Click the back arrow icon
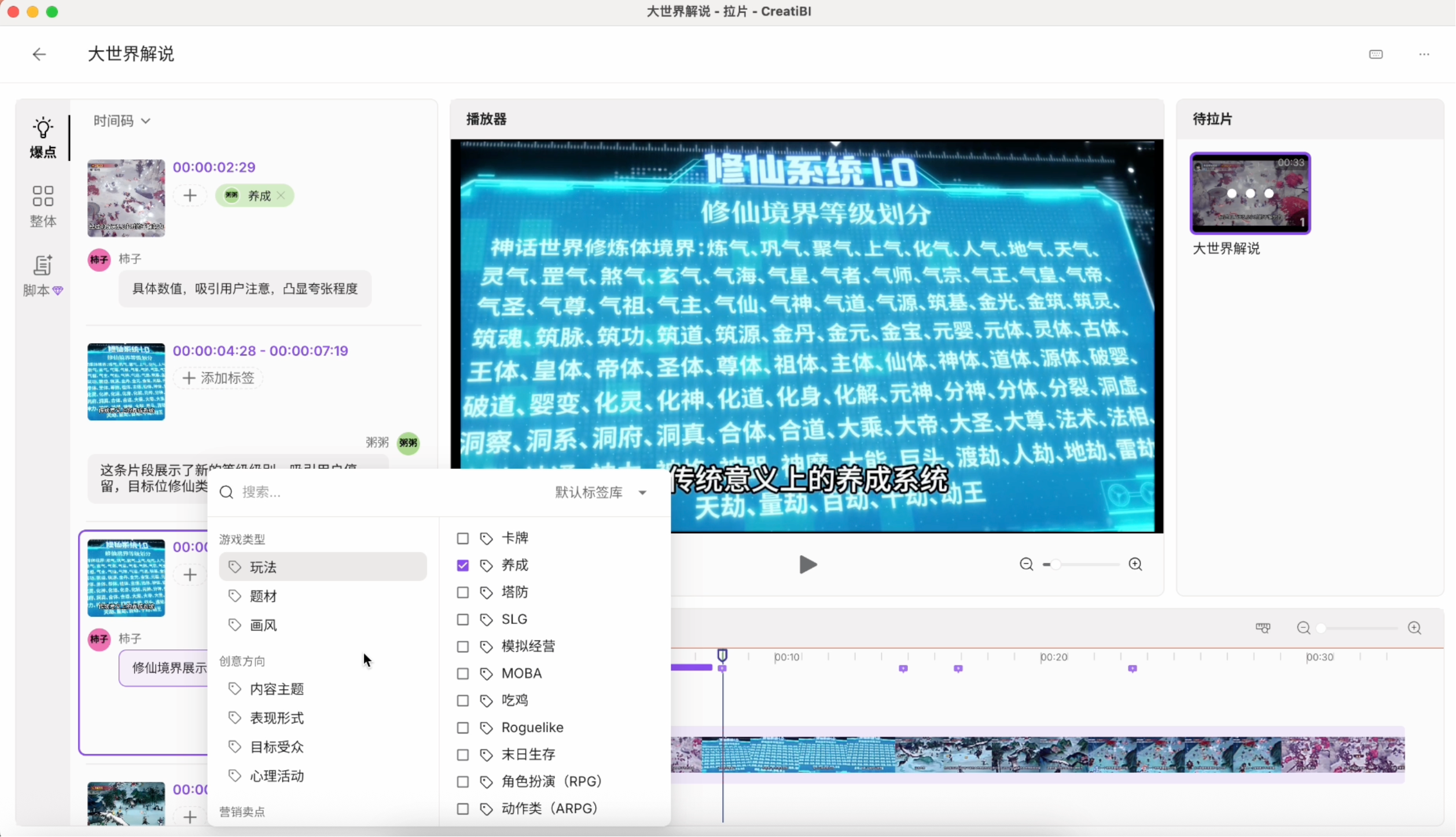 coord(39,54)
